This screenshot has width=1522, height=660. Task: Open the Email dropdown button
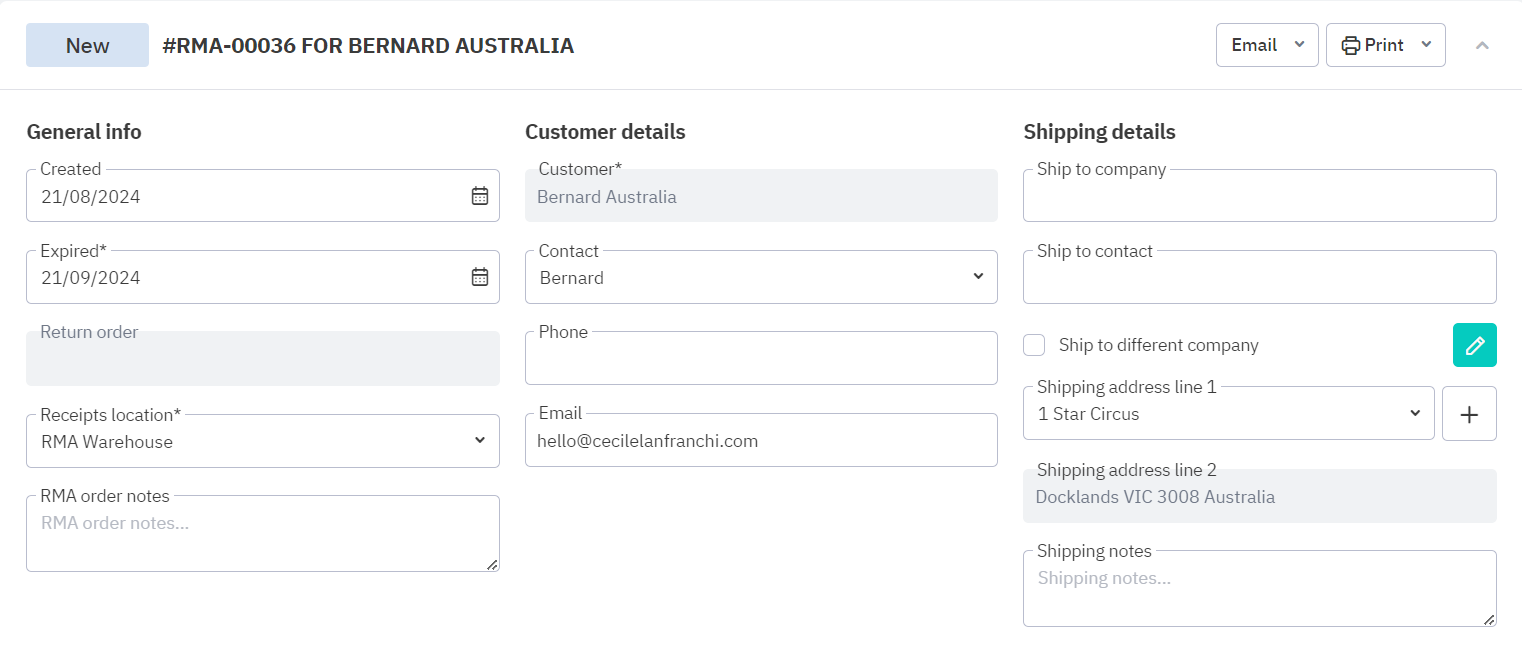tap(1267, 45)
